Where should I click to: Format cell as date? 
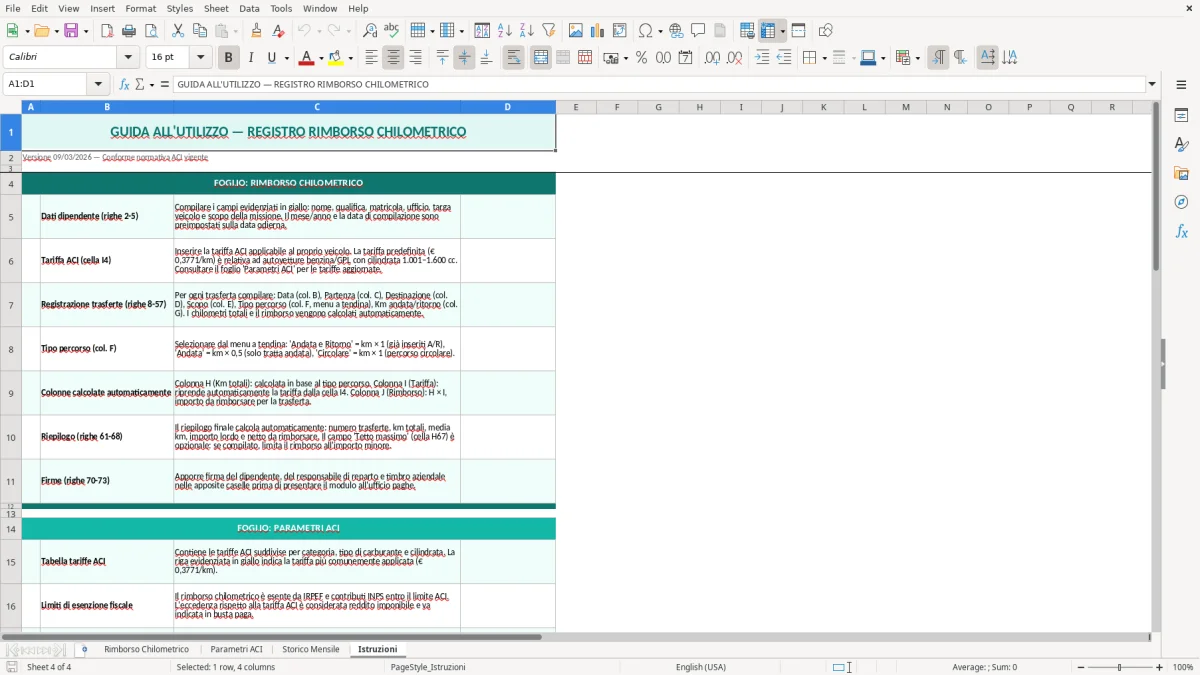point(685,58)
